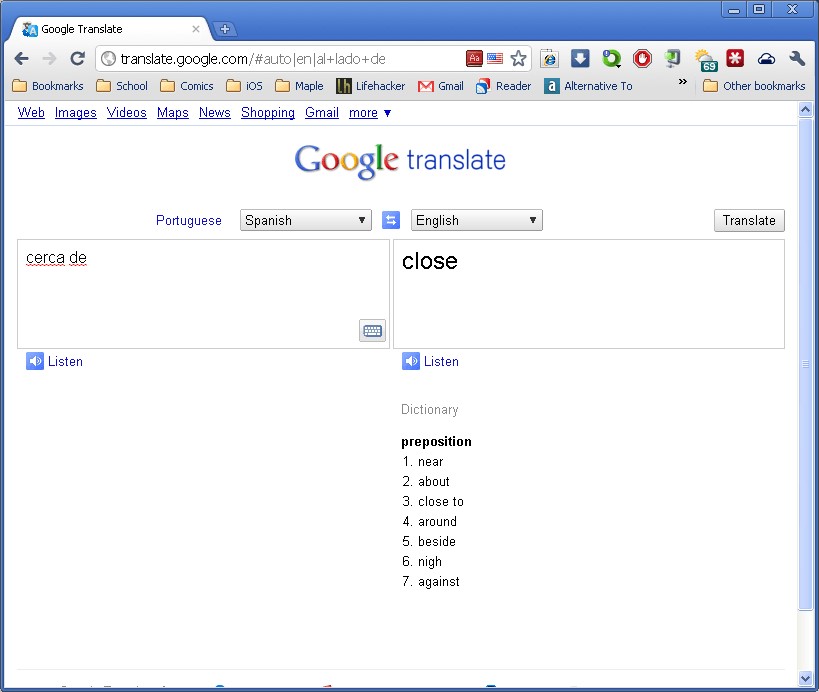Open the English target language dropdown

476,219
